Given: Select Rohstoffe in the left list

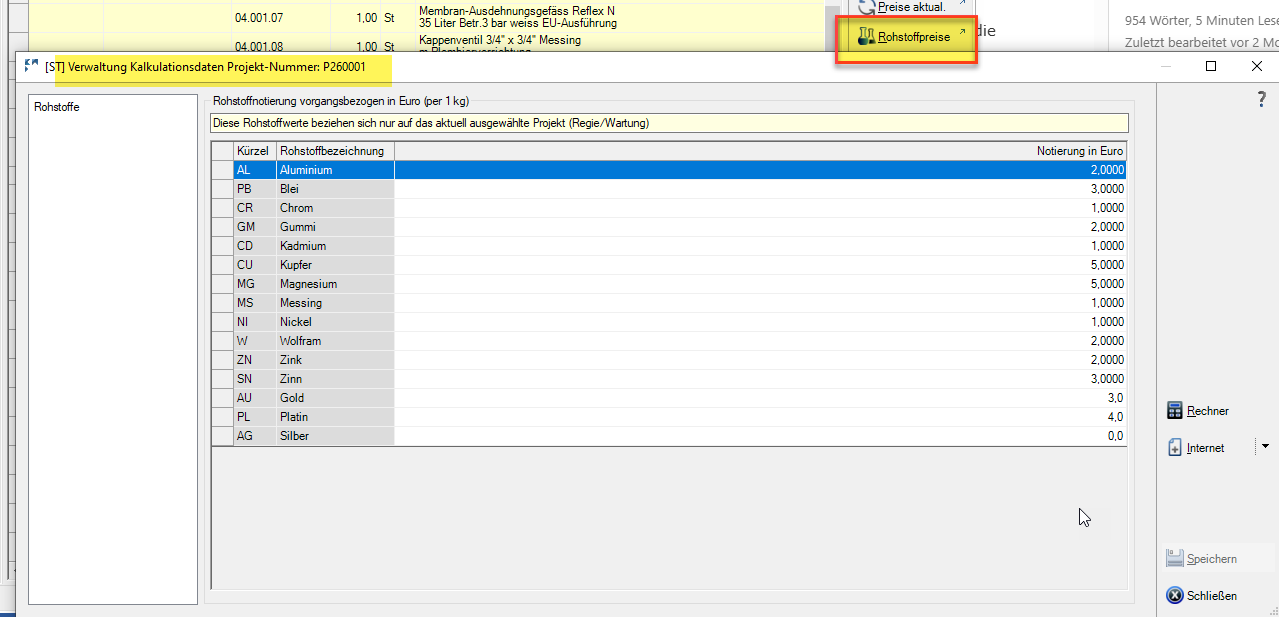Looking at the screenshot, I should click(x=56, y=107).
